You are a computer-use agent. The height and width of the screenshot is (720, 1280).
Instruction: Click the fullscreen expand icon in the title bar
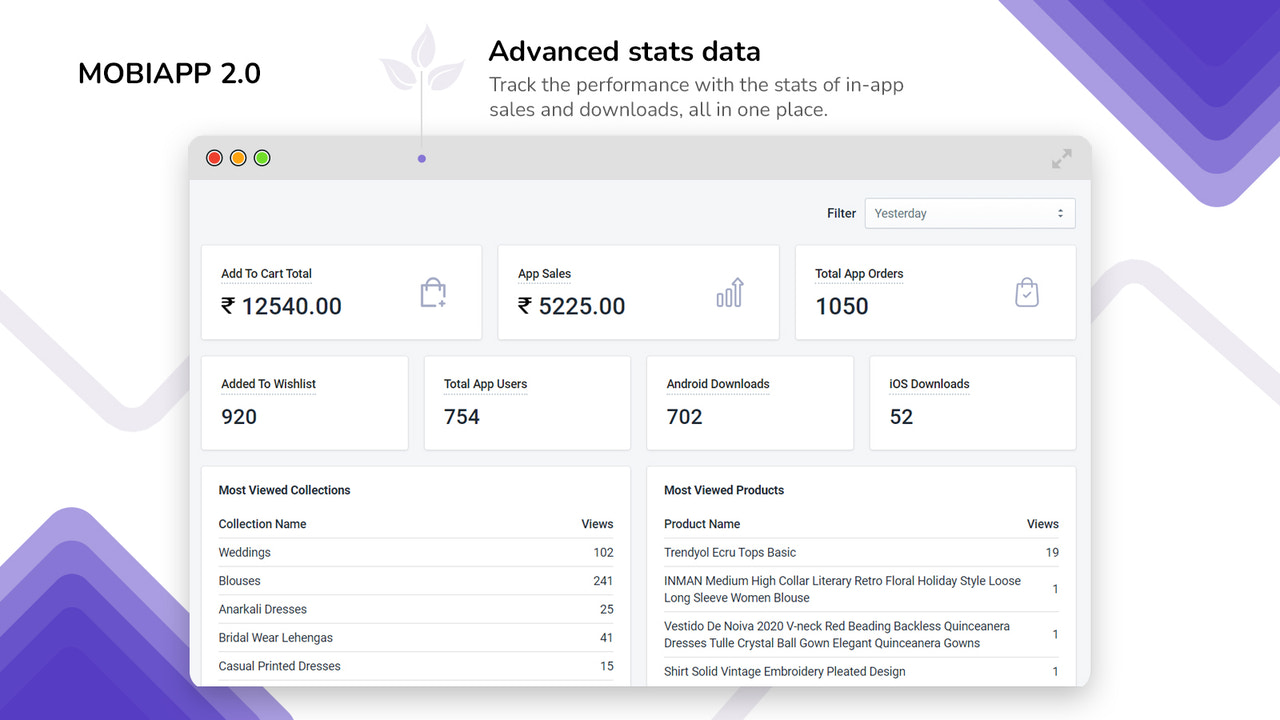click(x=1061, y=158)
